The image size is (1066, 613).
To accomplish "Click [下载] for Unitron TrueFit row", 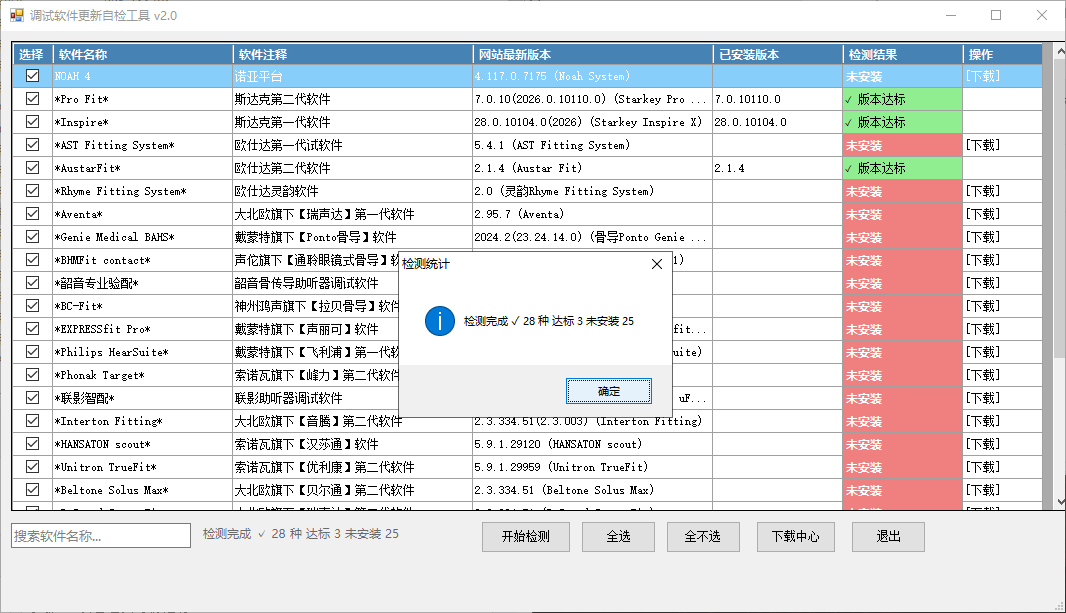I will click(x=983, y=467).
